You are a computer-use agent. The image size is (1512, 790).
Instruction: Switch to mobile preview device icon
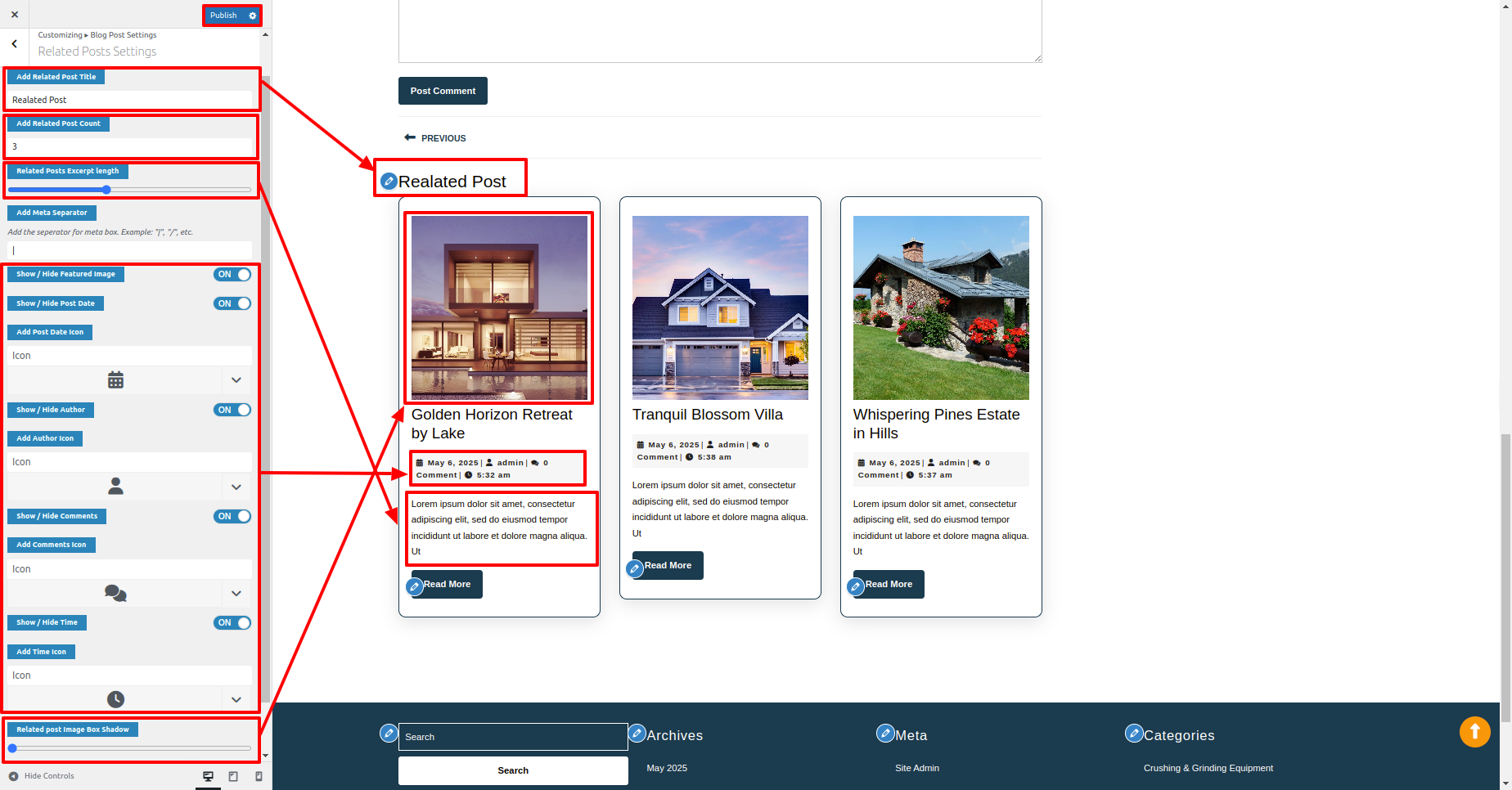pos(259,776)
